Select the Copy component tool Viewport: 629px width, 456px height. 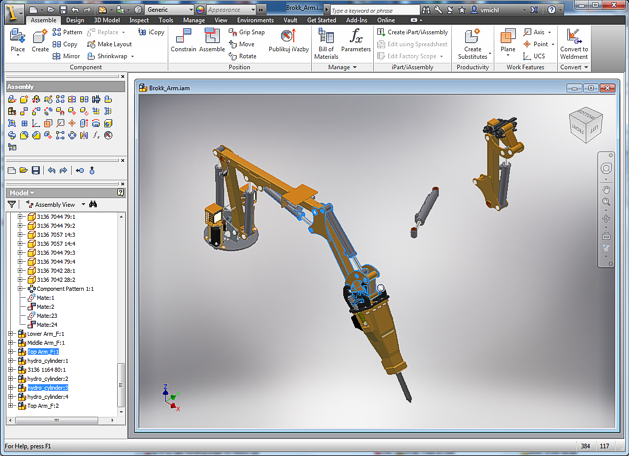pos(65,44)
